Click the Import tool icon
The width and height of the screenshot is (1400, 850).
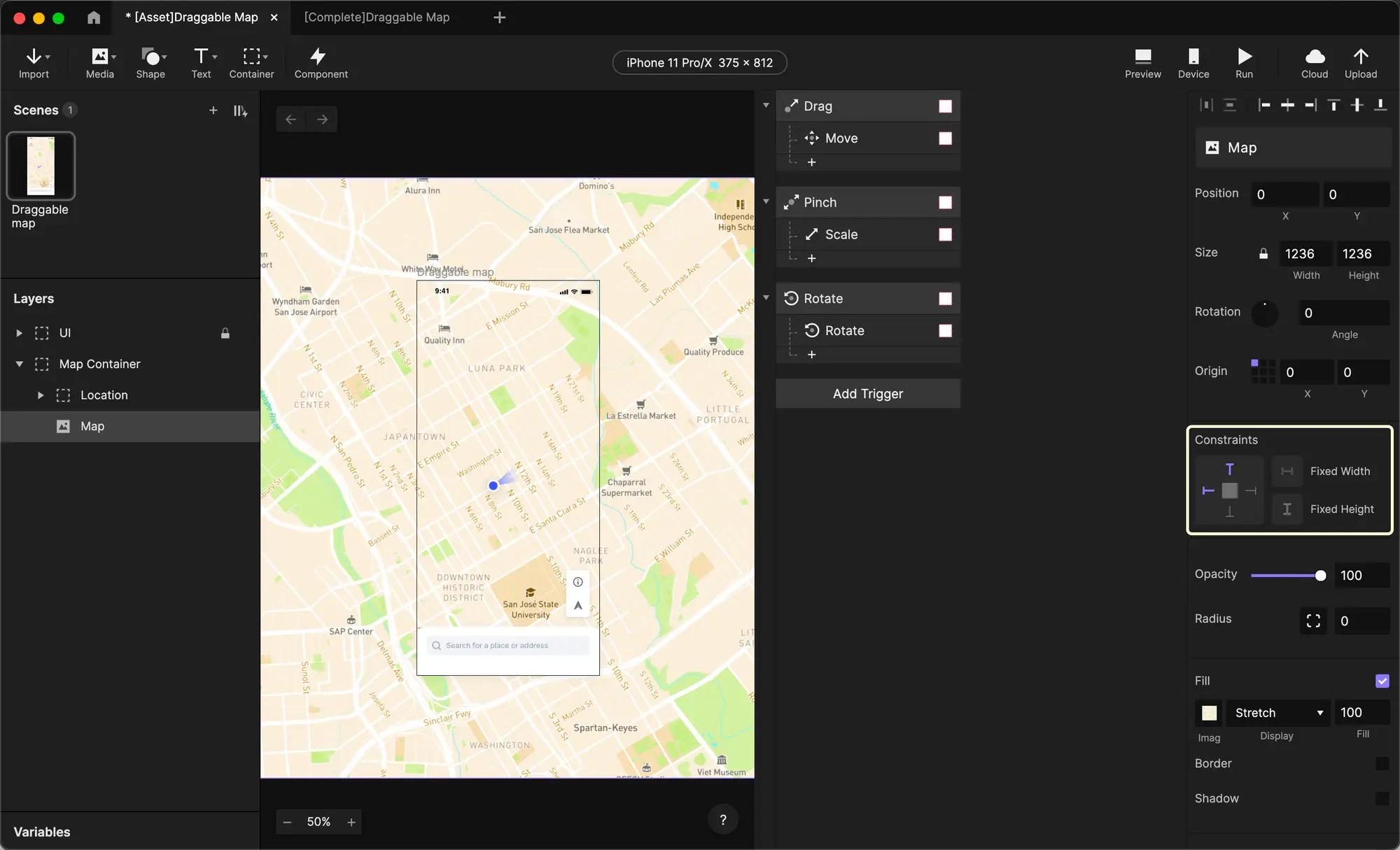click(x=34, y=57)
